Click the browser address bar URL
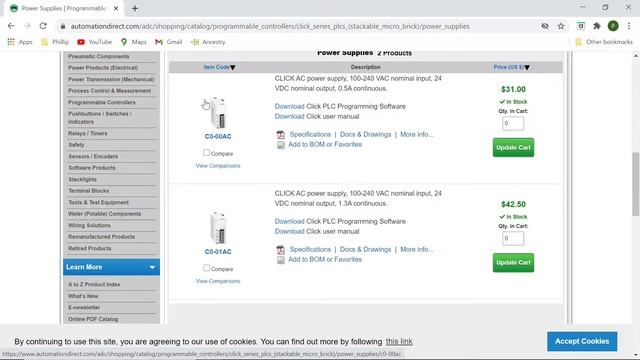This screenshot has width=640, height=360. tap(270, 26)
